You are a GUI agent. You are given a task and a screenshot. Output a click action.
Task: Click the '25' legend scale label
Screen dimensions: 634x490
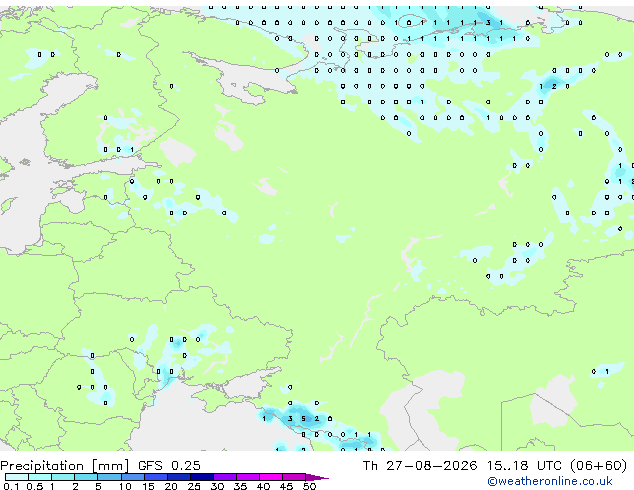click(194, 486)
